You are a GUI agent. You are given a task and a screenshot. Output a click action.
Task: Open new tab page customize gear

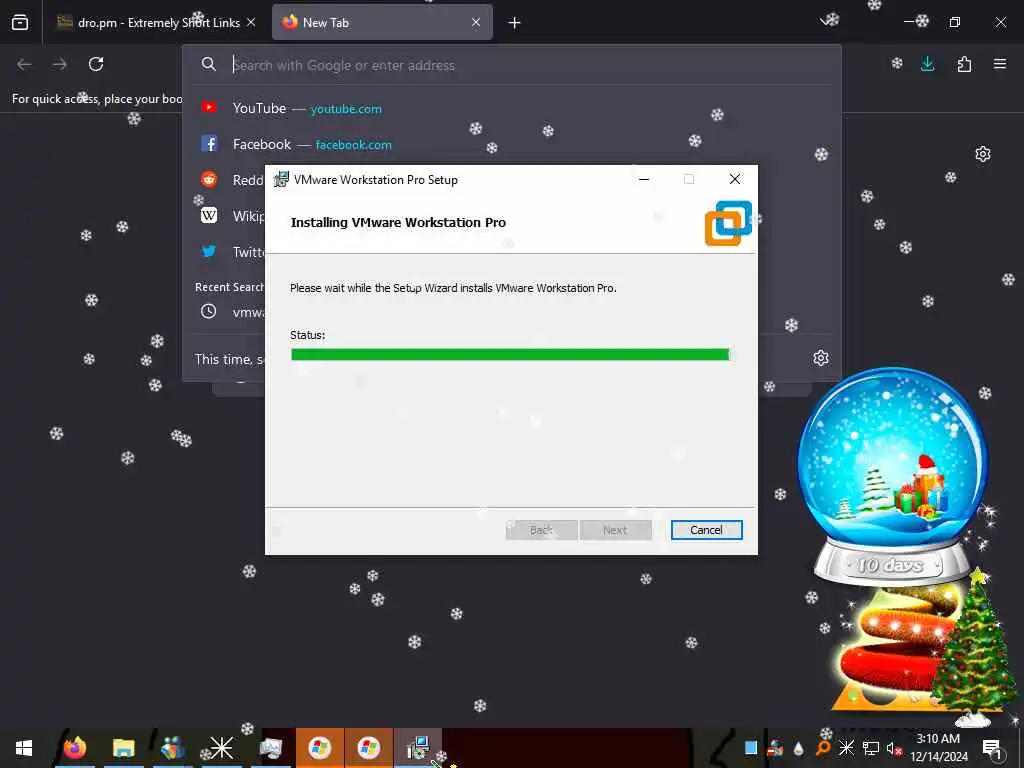pos(983,154)
